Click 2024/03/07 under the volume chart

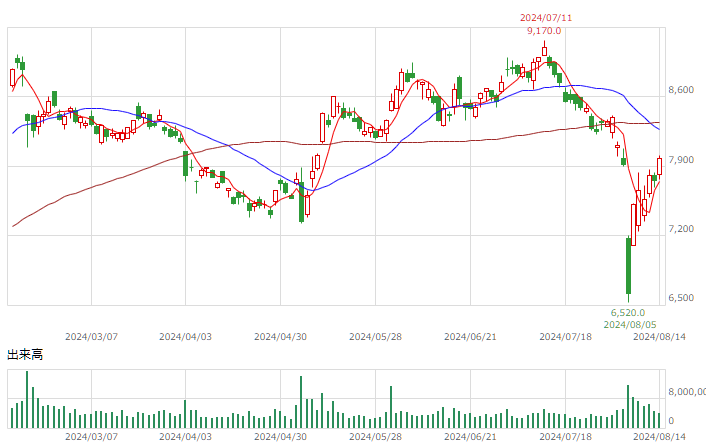(x=91, y=437)
